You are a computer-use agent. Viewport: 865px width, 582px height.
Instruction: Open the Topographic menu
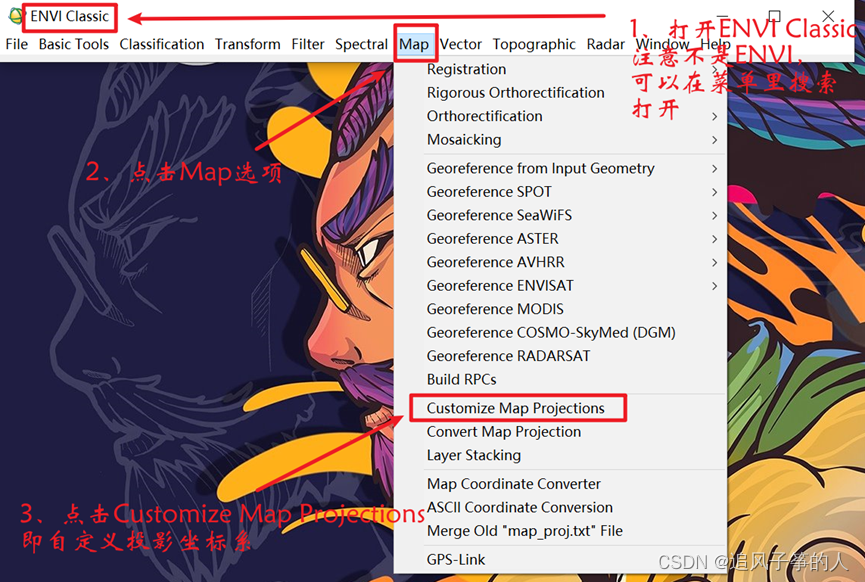[x=534, y=44]
